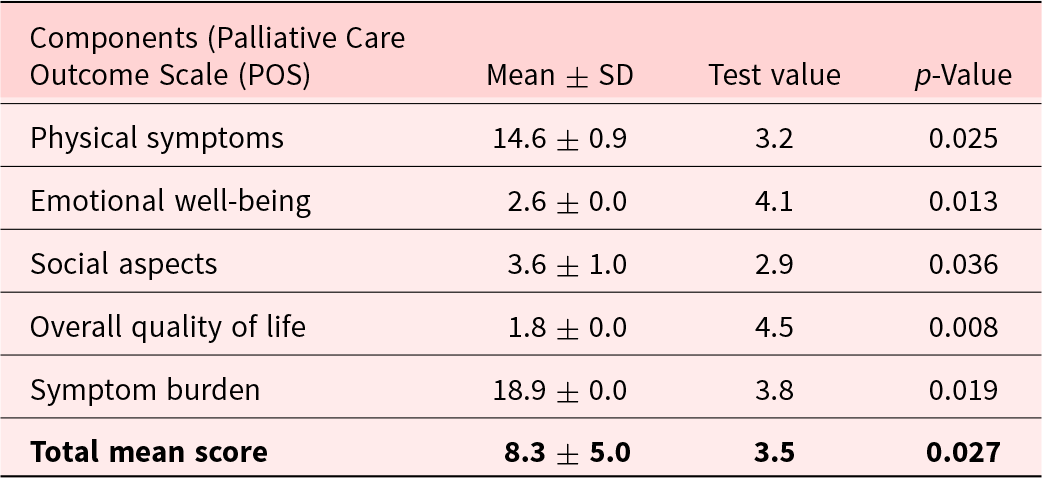
Task: Click the "Physical symptoms" row label
Action: [157, 138]
